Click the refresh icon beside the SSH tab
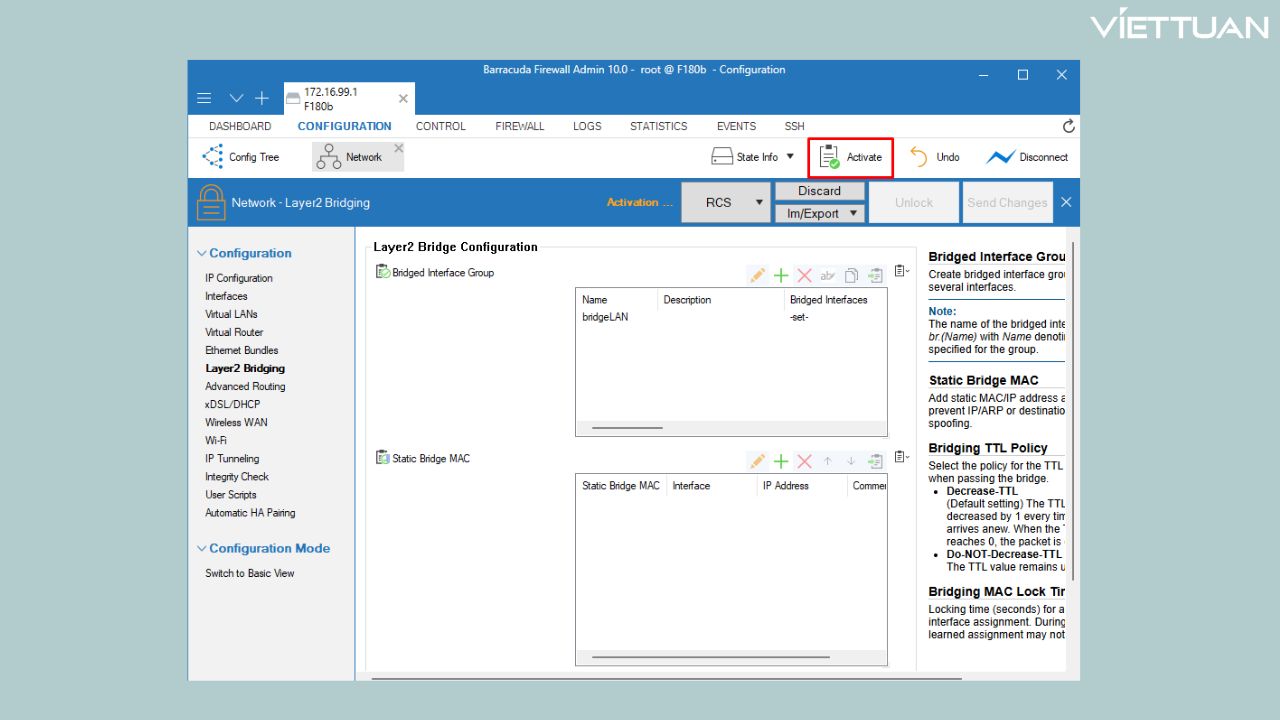The image size is (1280, 720). (x=1068, y=126)
